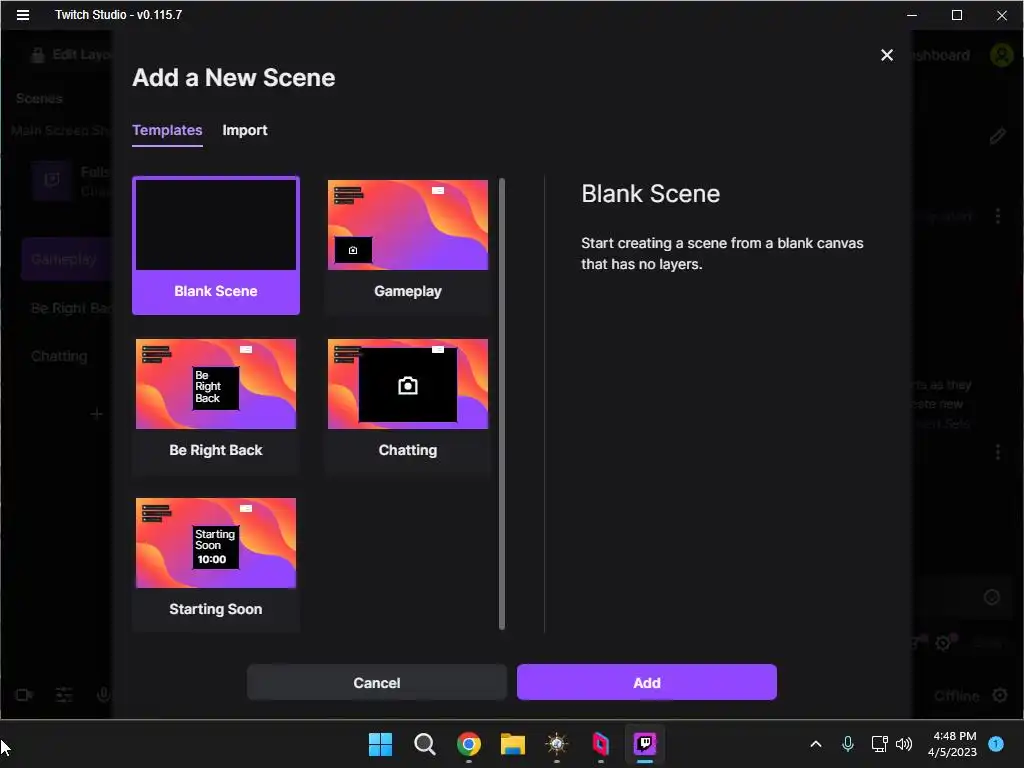Click the Blank Scene heading text
Image resolution: width=1024 pixels, height=768 pixels.
650,194
